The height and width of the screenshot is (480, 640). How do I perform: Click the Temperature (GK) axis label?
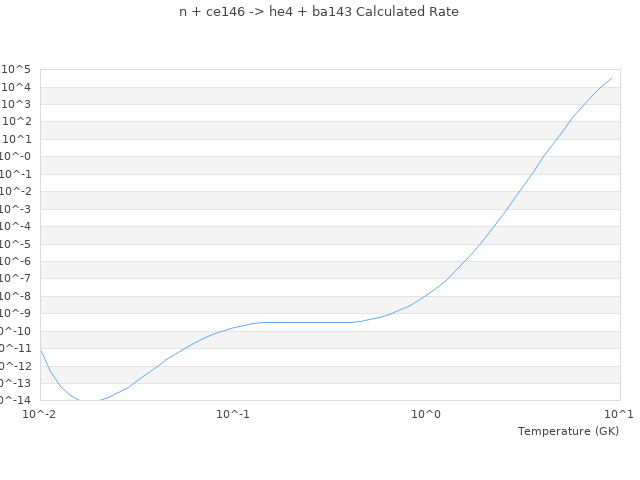pyautogui.click(x=568, y=431)
